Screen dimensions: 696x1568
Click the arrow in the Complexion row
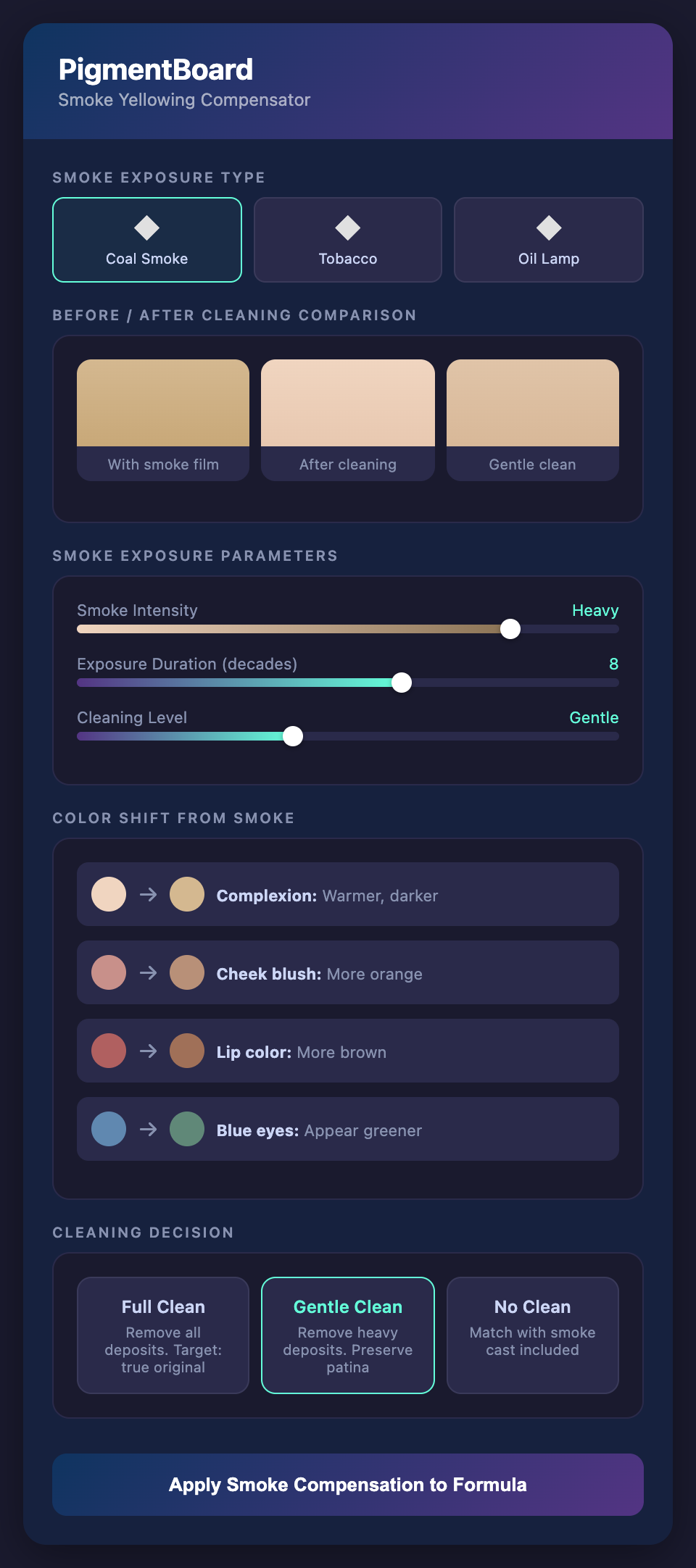point(148,895)
